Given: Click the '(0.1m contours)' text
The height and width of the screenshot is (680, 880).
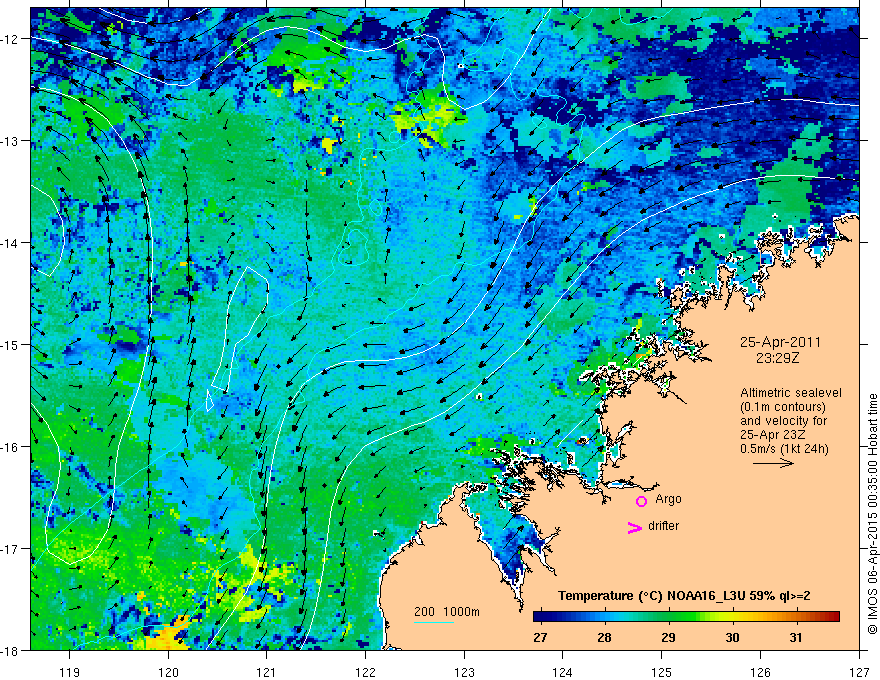Looking at the screenshot, I should [783, 407].
